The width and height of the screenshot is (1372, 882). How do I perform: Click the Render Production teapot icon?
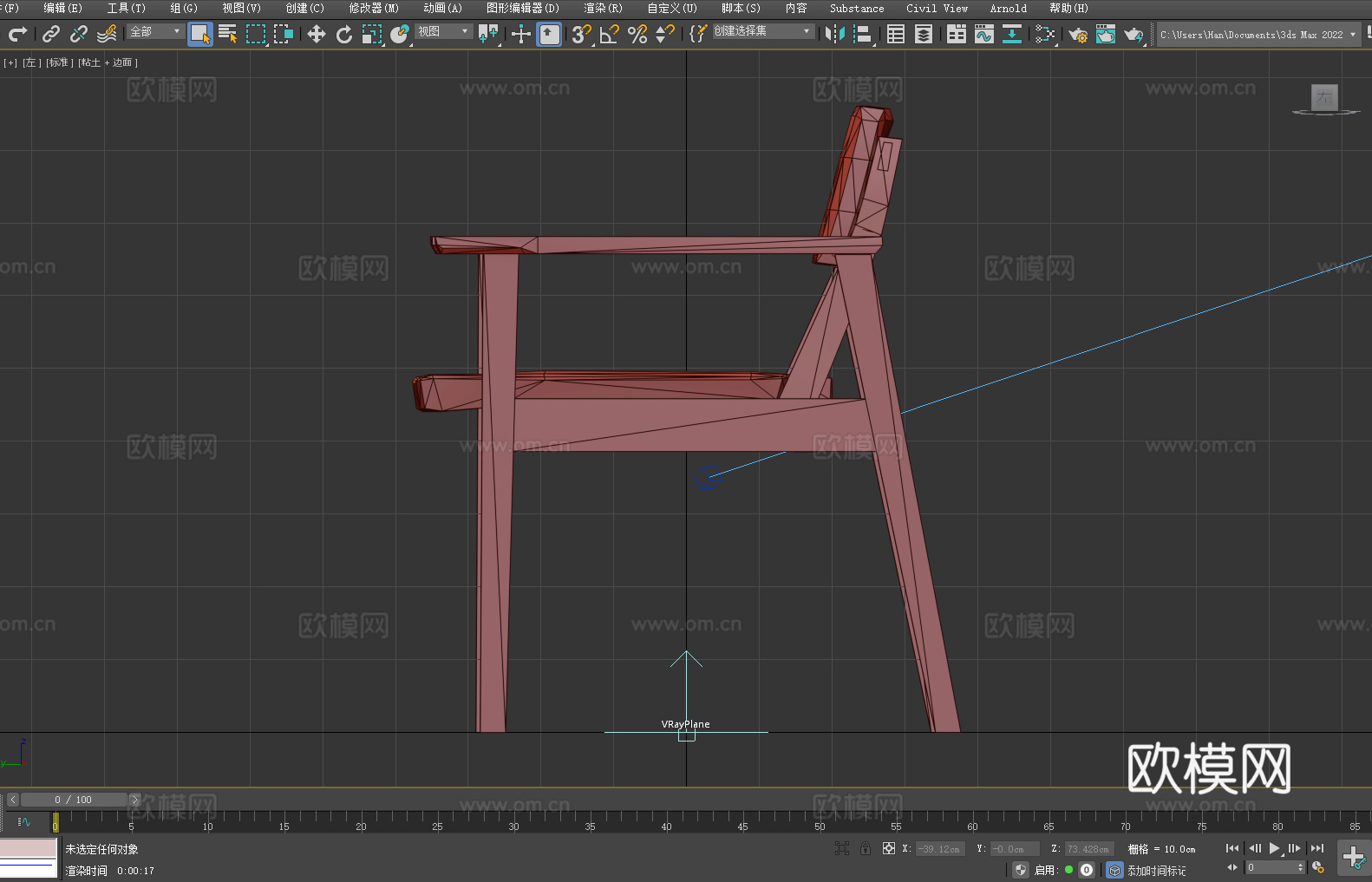coord(1134,34)
